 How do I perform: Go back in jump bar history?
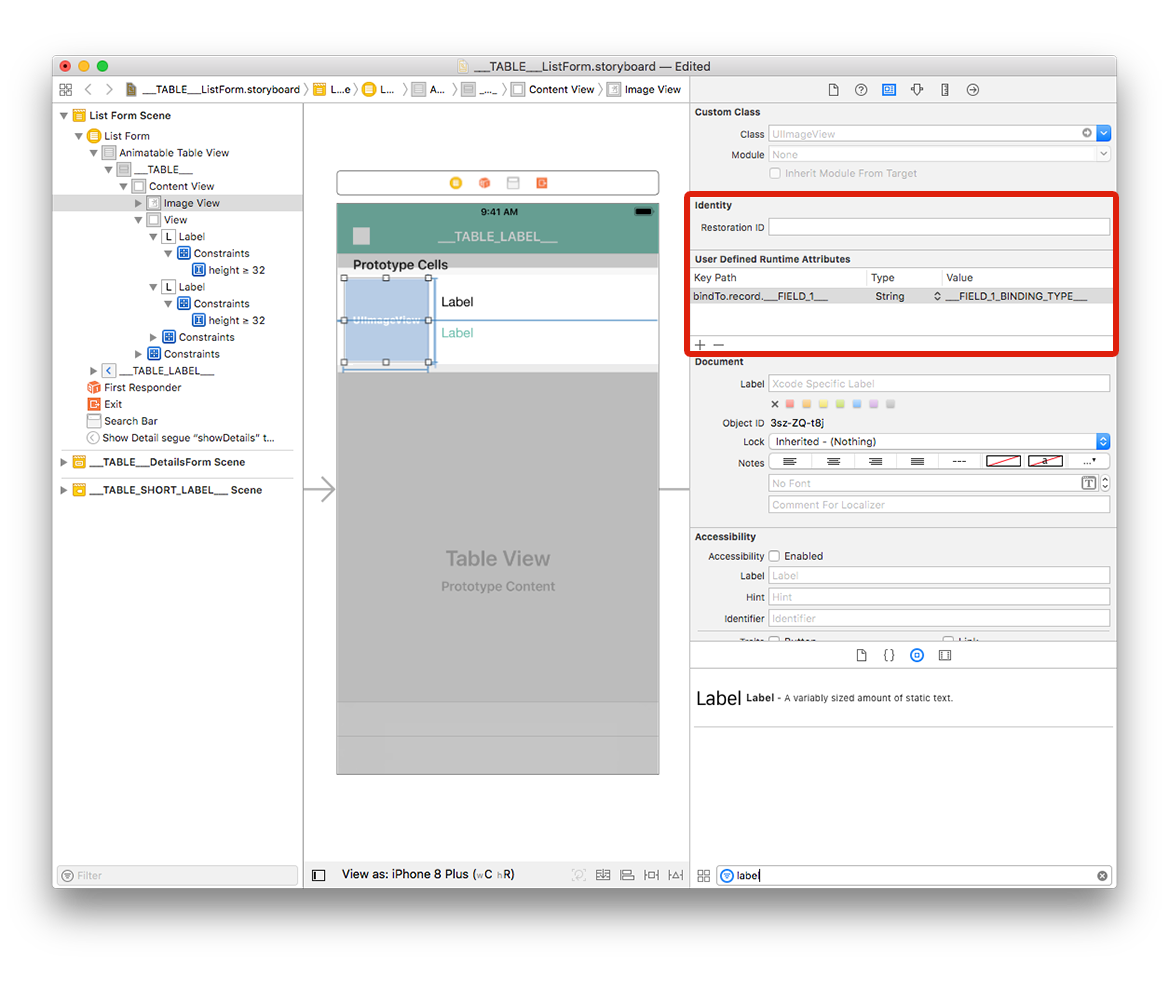(x=88, y=89)
